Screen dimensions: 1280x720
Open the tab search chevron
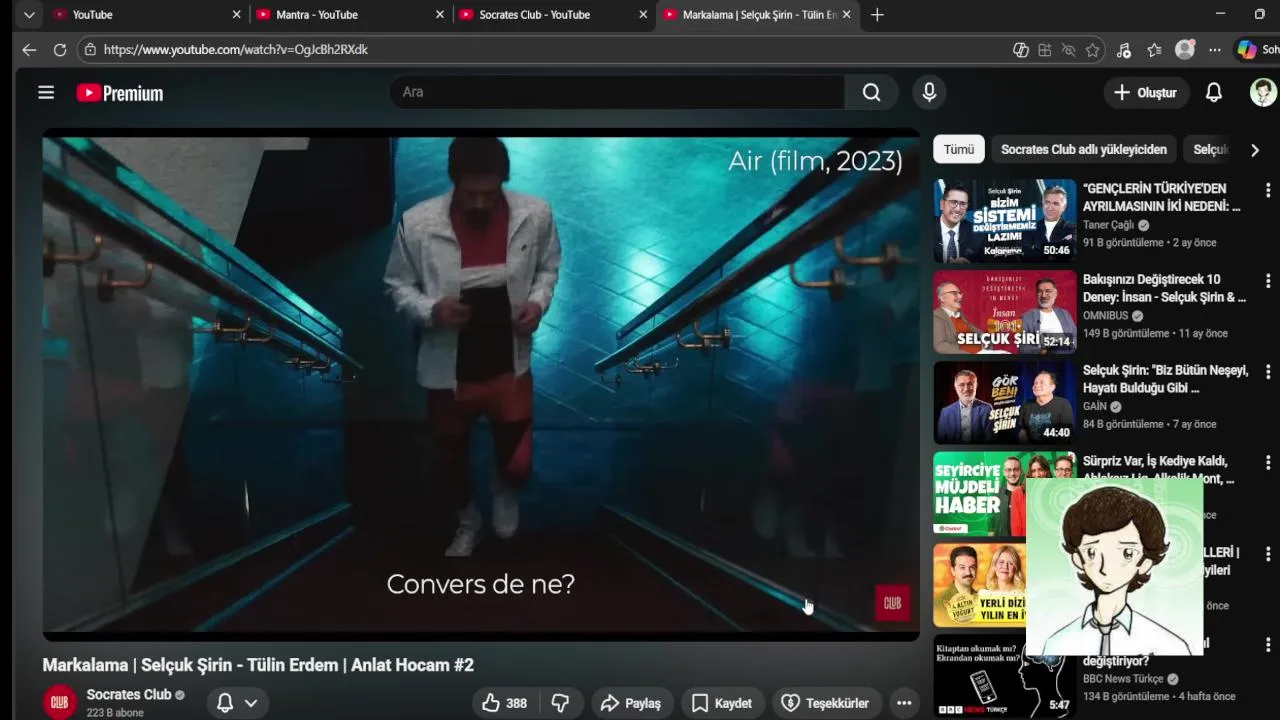[28, 15]
